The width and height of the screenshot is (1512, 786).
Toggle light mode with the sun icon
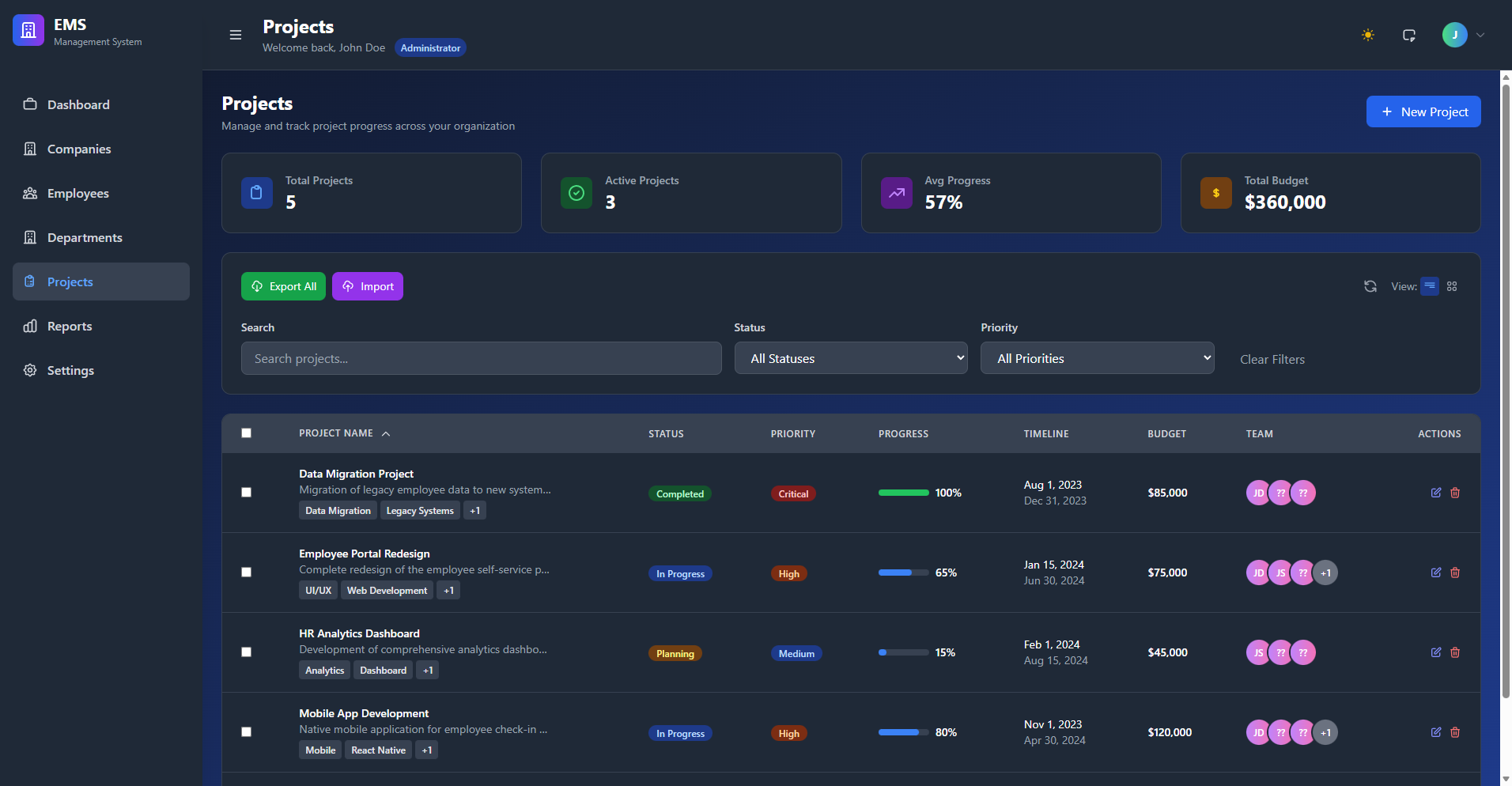click(x=1367, y=35)
